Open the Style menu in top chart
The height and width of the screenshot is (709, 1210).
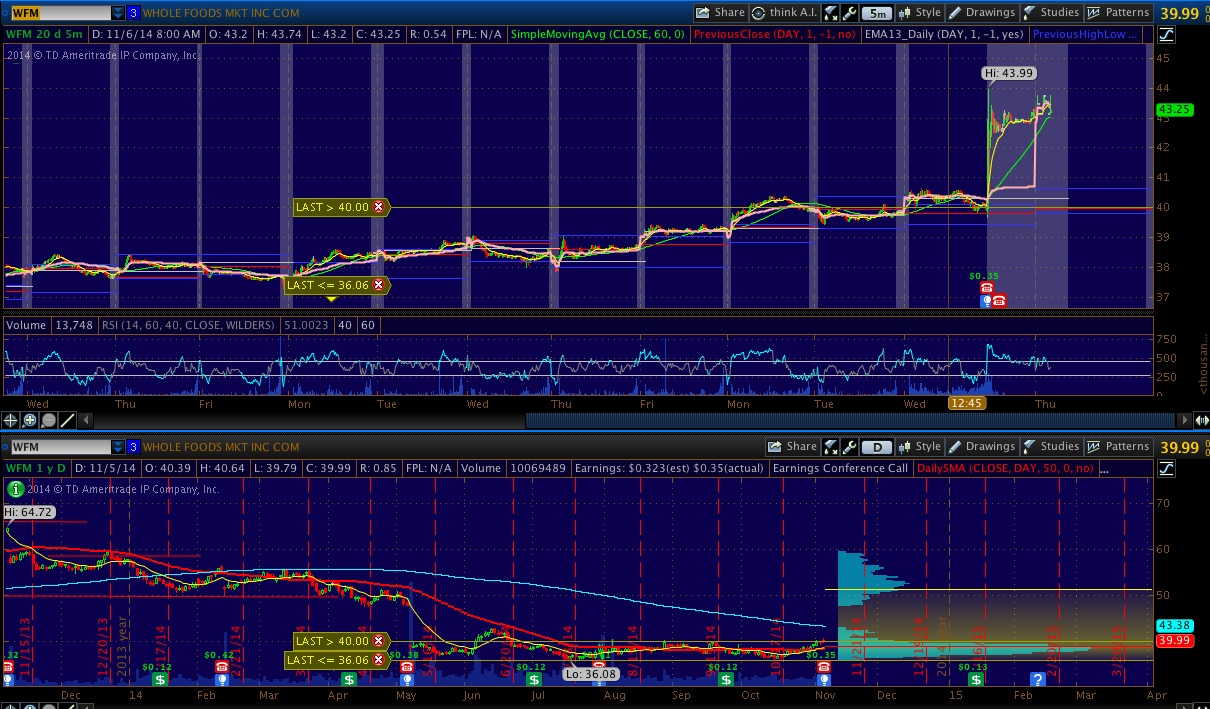(x=921, y=13)
